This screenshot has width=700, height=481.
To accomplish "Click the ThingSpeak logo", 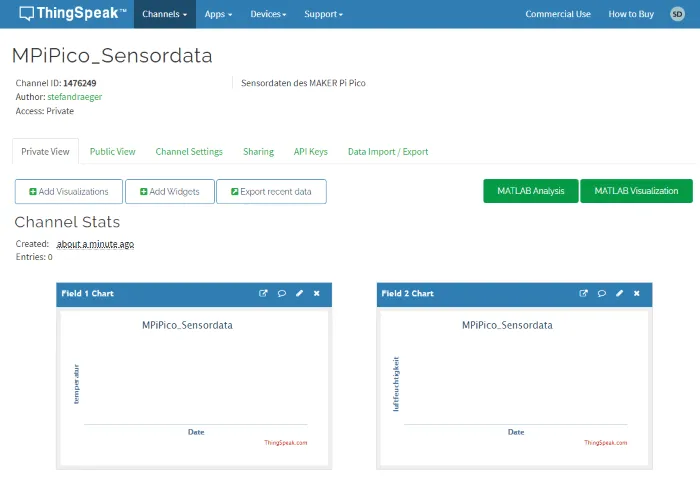I will click(72, 14).
